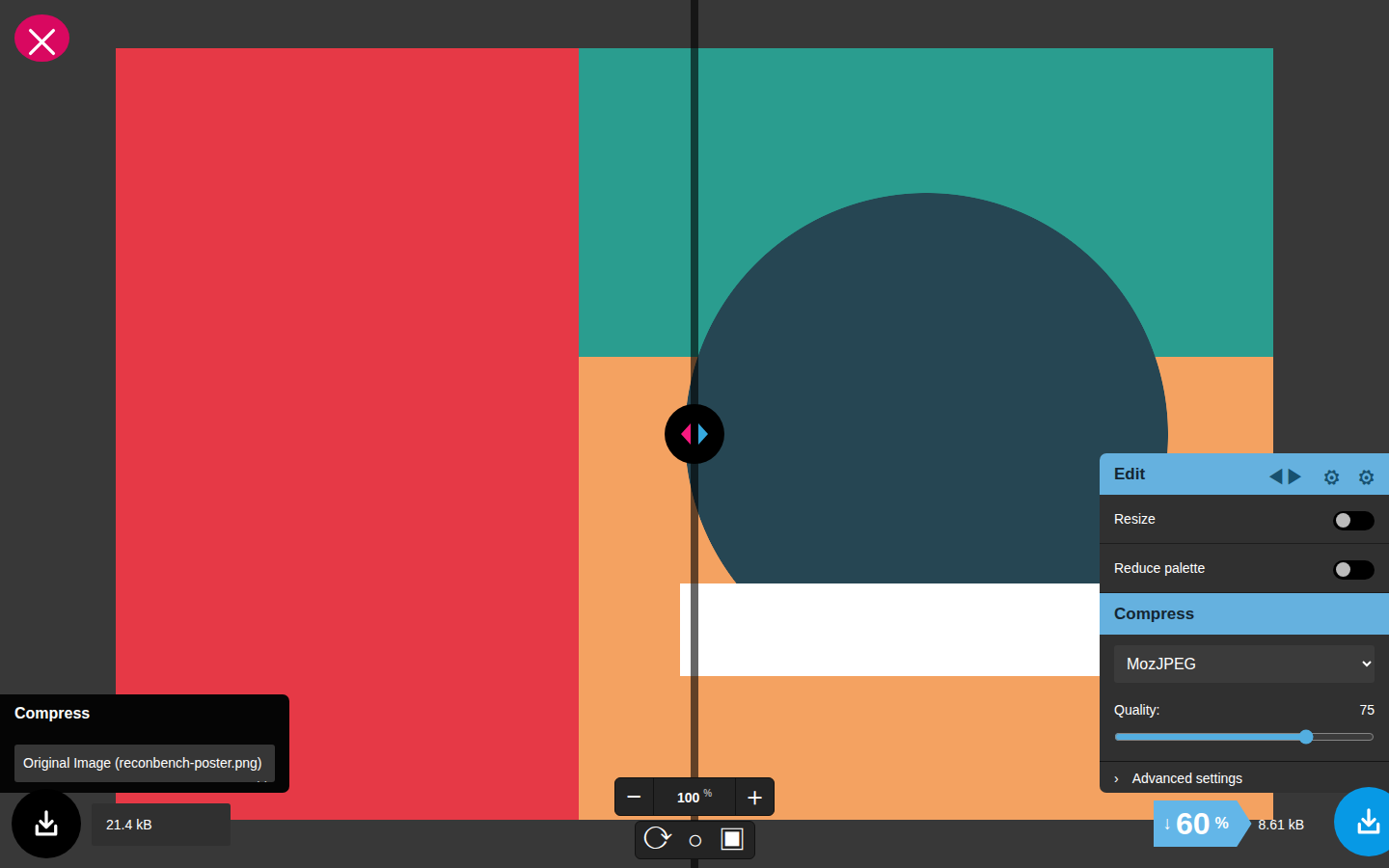This screenshot has width=1389, height=868.
Task: Toggle background with the white square icon
Action: pos(732,839)
